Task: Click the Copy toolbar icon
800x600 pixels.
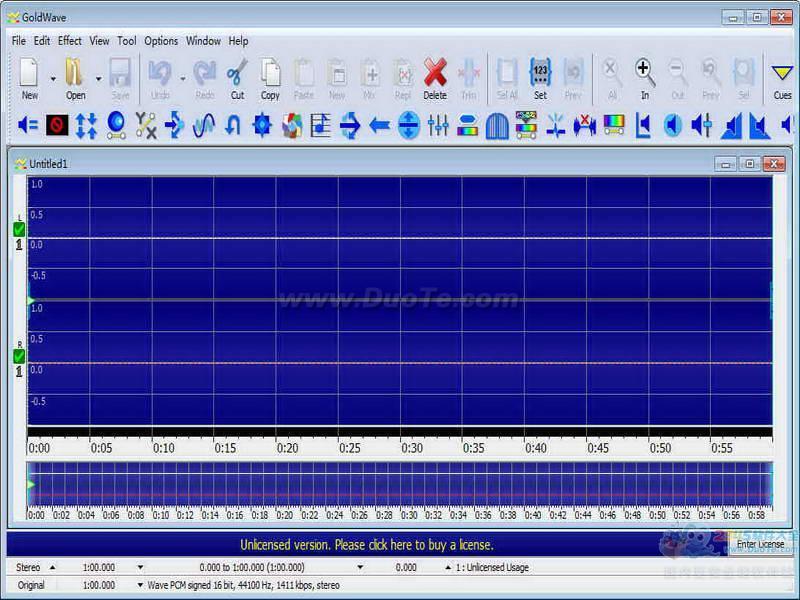Action: coord(270,78)
